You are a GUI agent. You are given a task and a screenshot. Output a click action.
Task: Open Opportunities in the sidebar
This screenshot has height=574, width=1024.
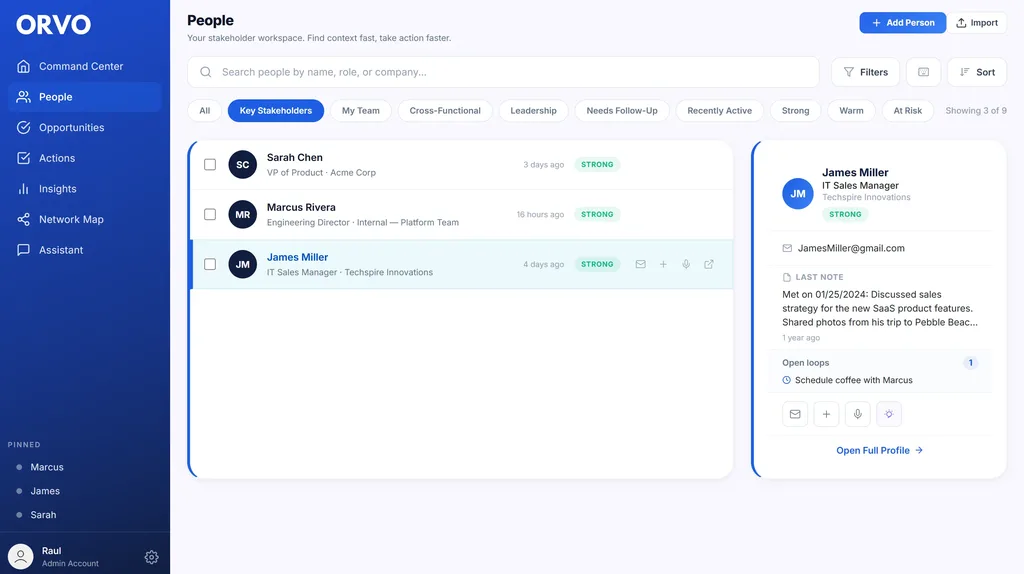click(x=85, y=127)
